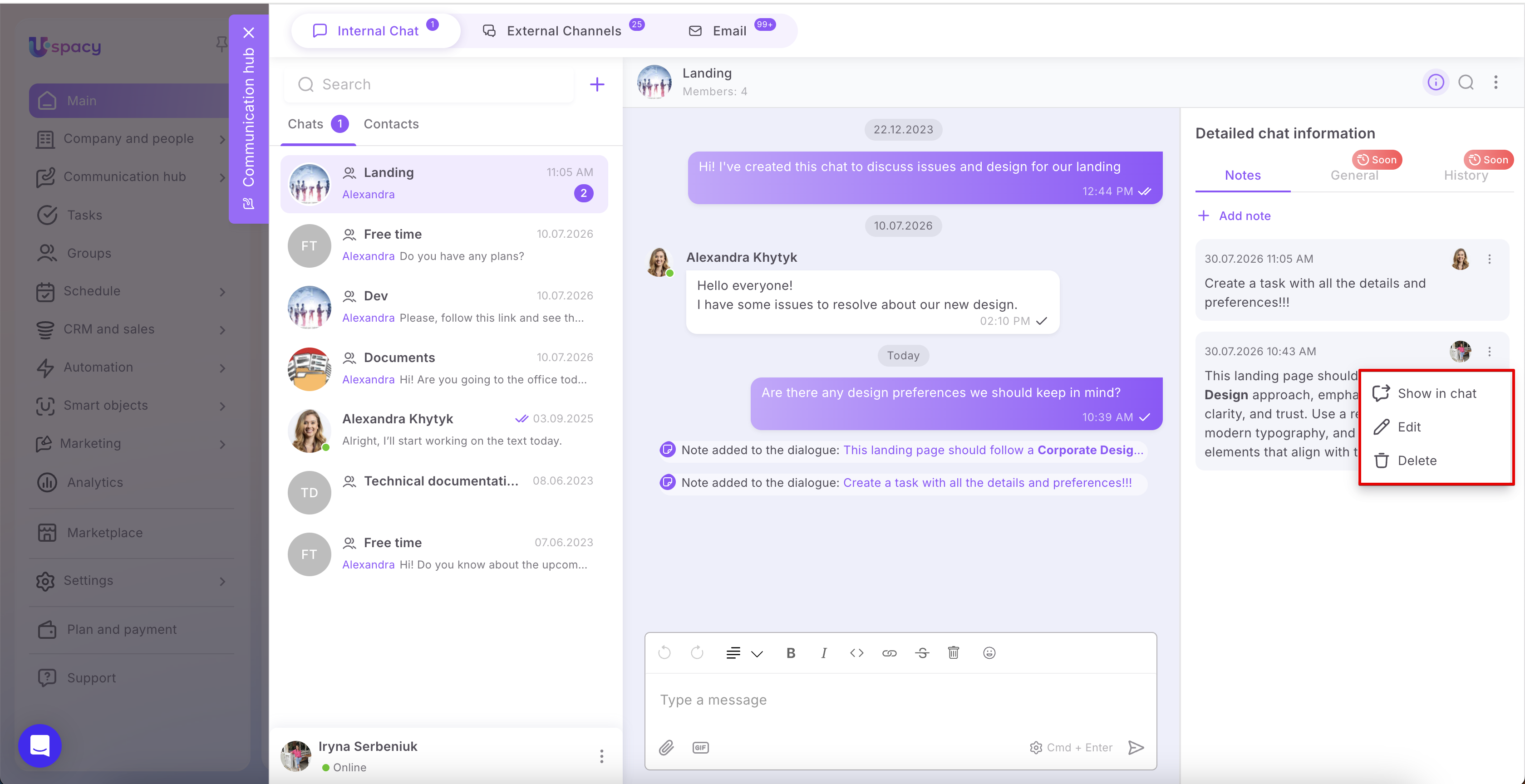Open send shortcut settings (Cmd + Enter)
The width and height of the screenshot is (1525, 784).
pos(1070,747)
